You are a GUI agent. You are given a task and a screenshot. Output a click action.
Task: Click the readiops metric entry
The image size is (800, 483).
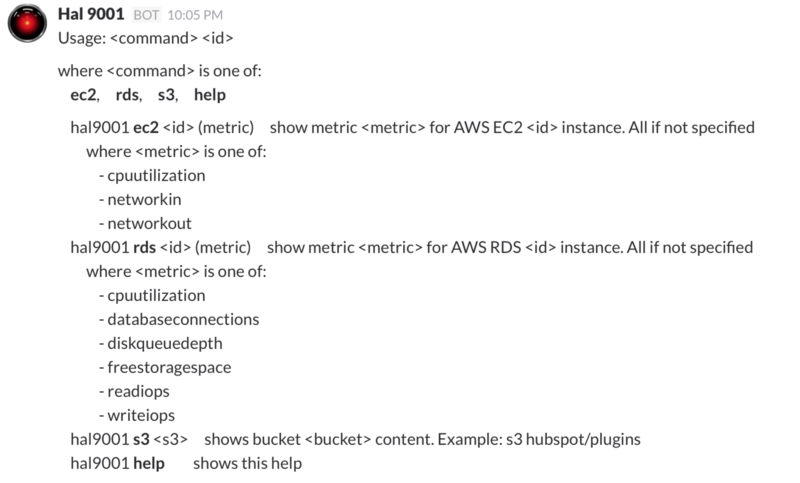tap(134, 391)
